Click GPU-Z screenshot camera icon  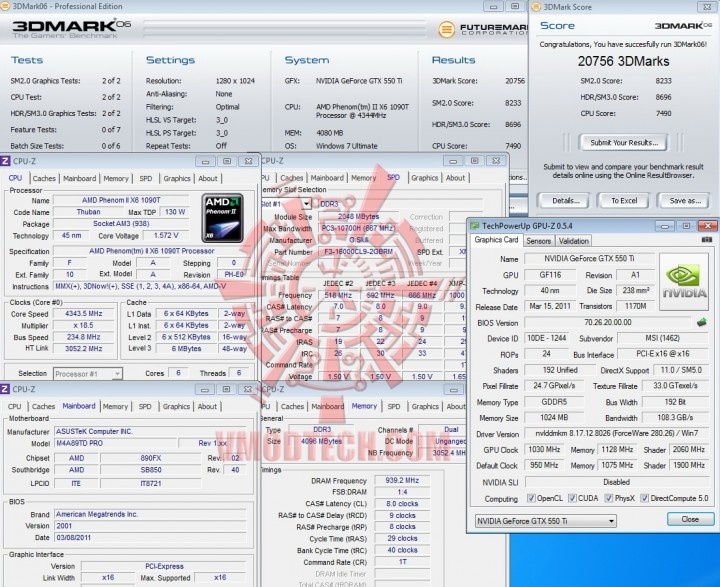coord(706,240)
